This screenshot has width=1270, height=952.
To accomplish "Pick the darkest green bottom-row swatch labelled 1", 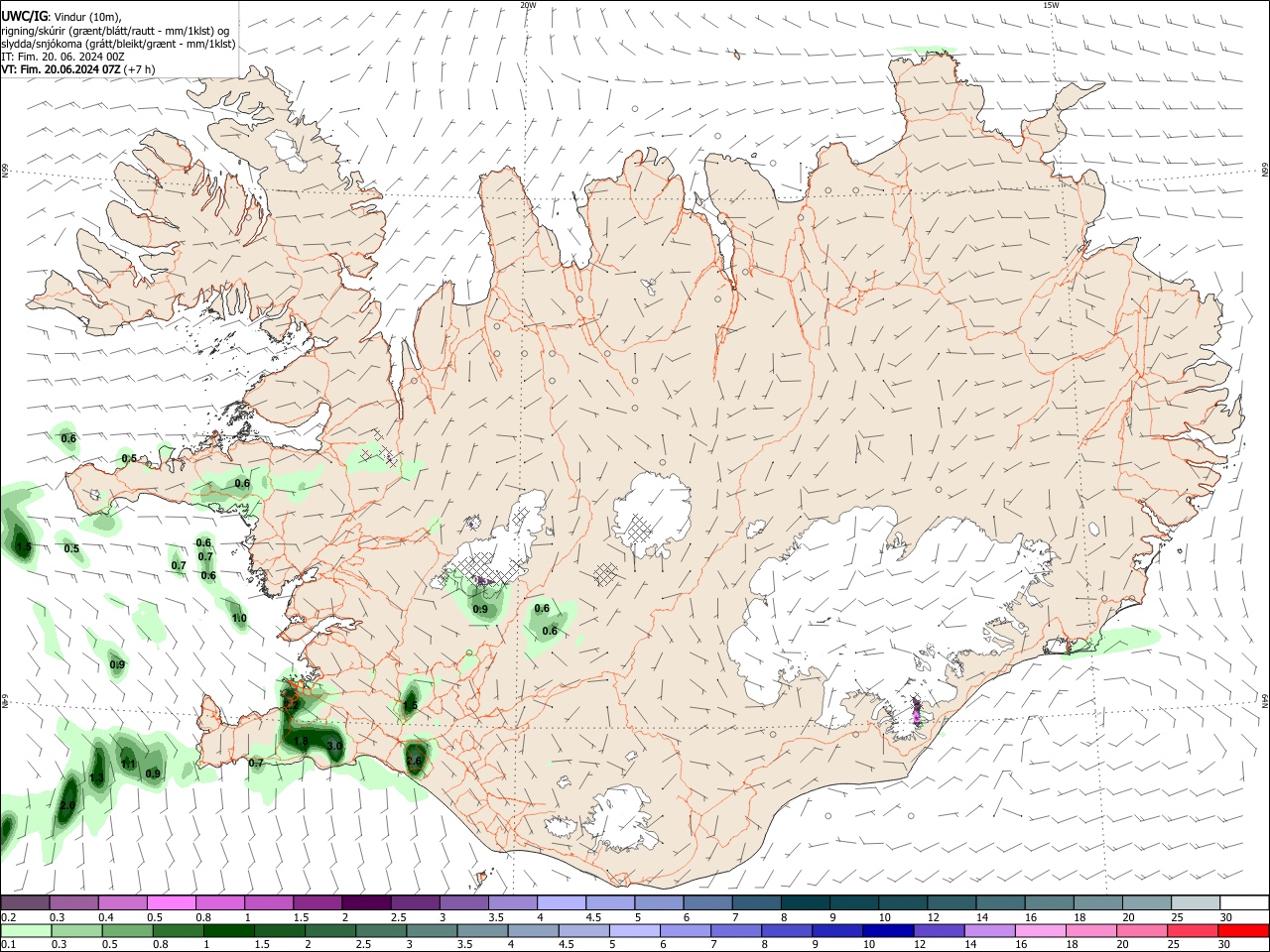I will click(228, 931).
